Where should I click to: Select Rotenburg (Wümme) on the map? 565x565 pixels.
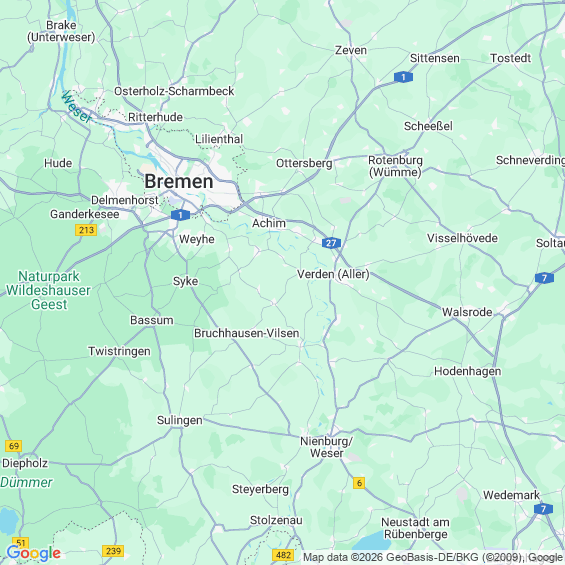[395, 166]
